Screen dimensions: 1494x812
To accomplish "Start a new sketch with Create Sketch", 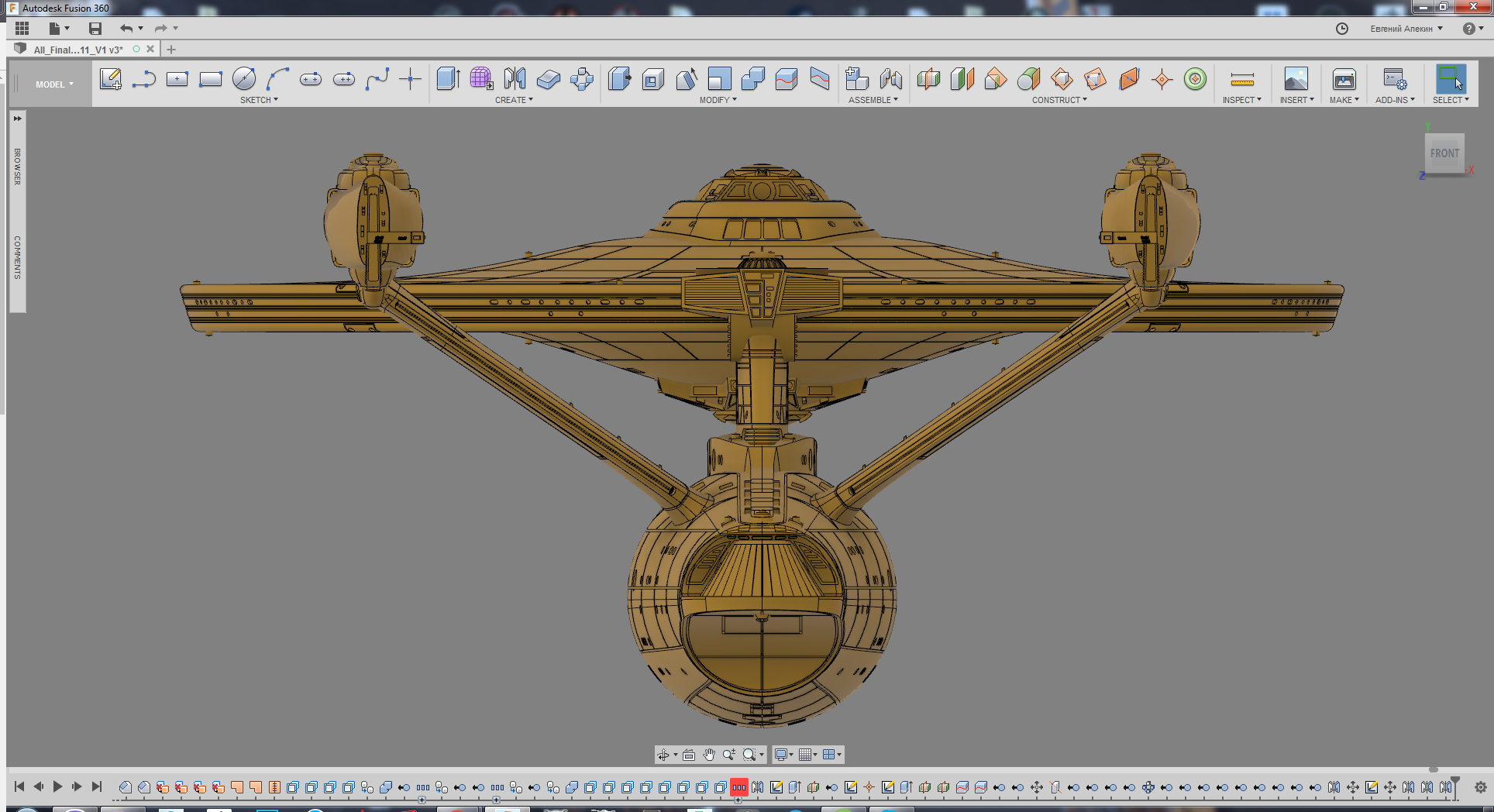I will 111,78.
